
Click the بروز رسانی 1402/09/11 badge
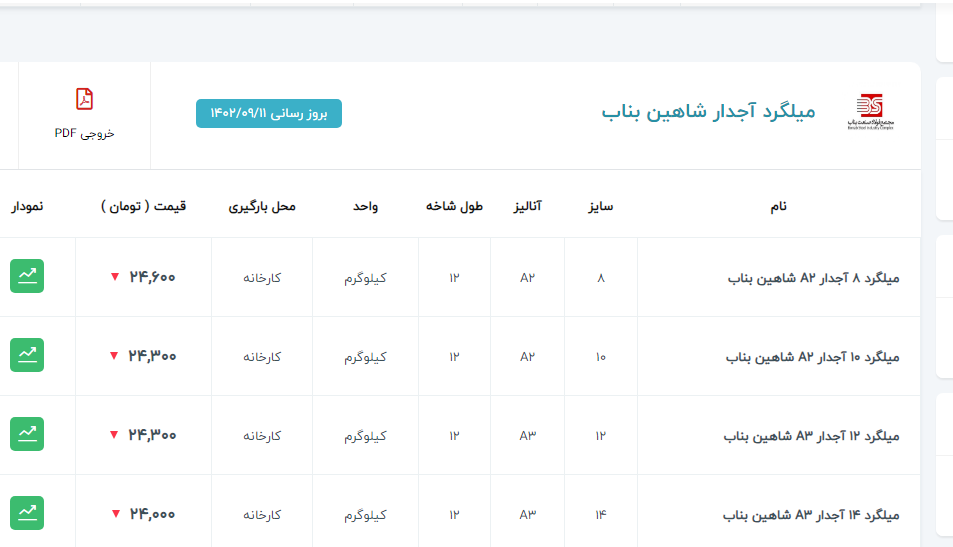[268, 113]
